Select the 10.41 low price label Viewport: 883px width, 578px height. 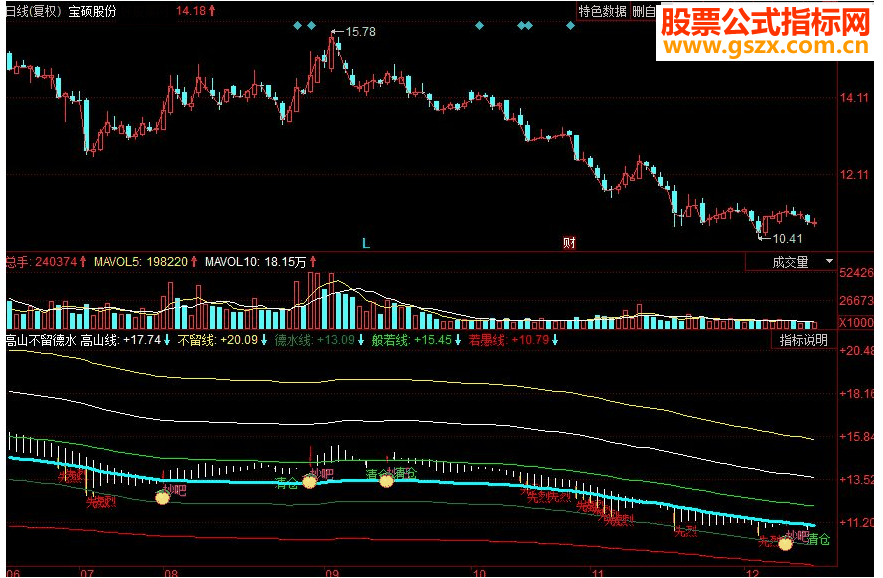pyautogui.click(x=787, y=238)
